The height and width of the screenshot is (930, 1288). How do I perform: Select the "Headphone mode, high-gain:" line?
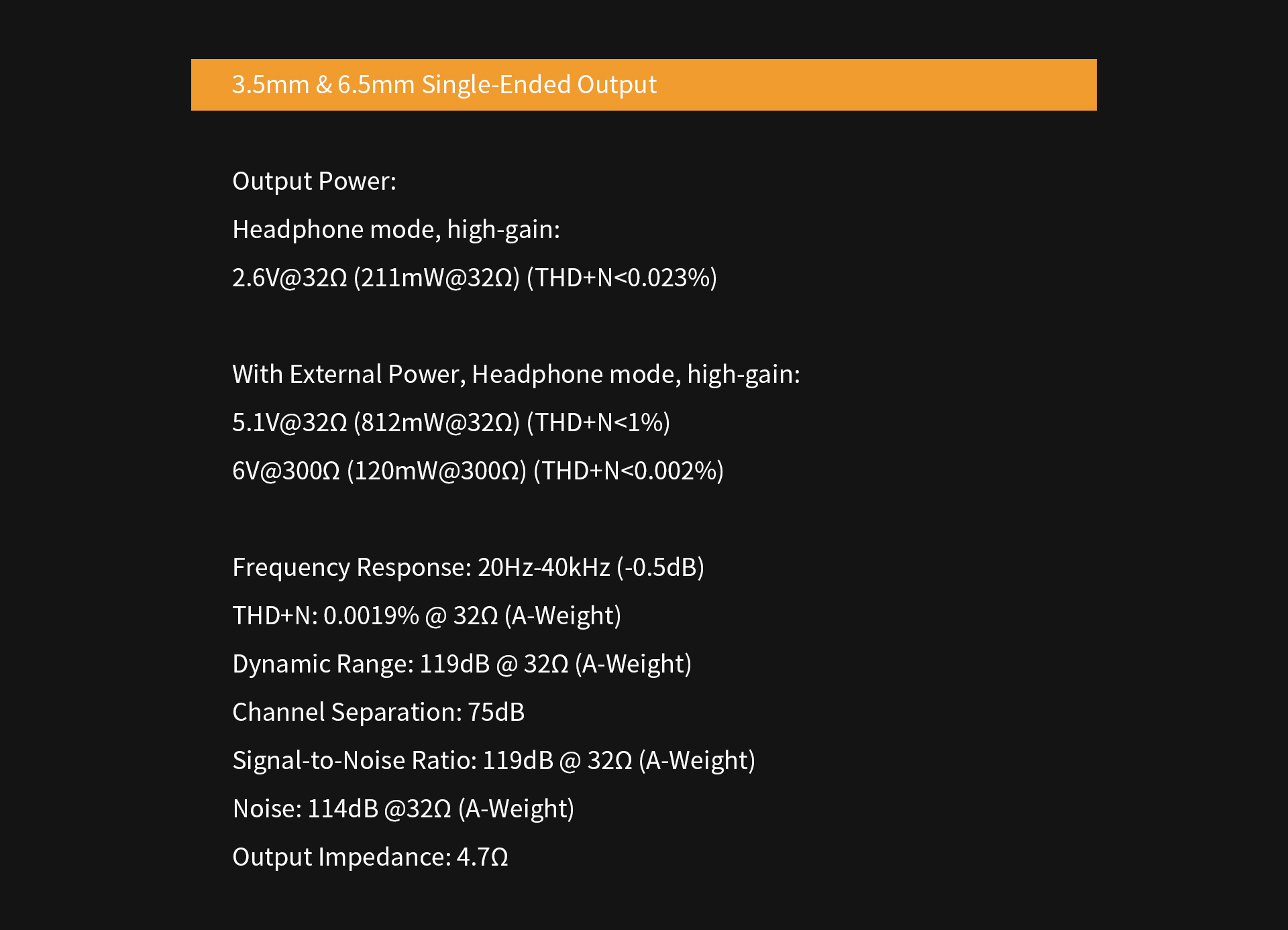pyautogui.click(x=396, y=229)
